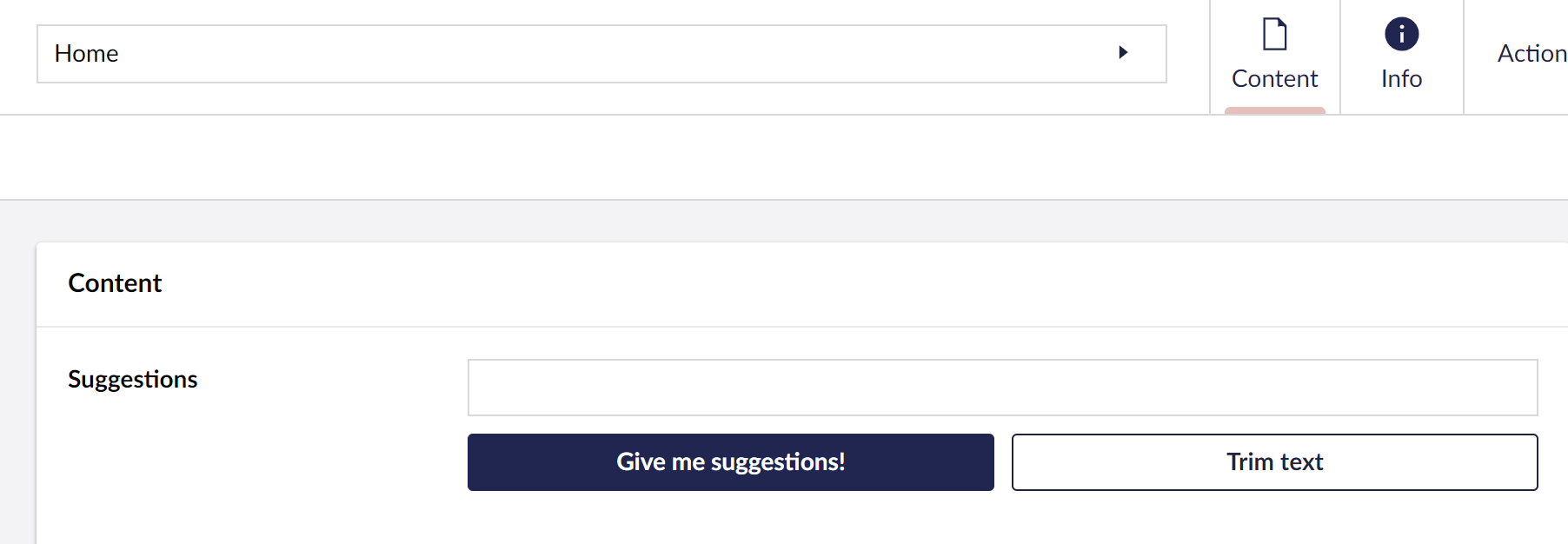Click the word 'Home' in header

86,54
